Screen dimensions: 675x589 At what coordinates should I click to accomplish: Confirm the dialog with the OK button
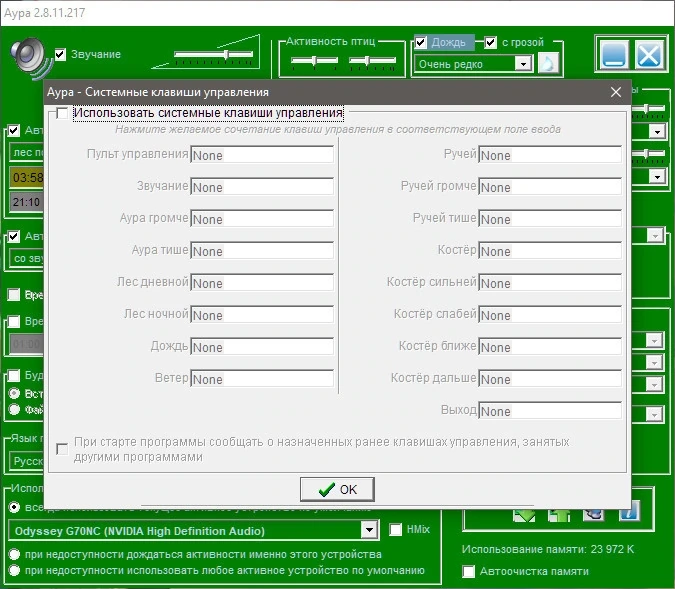point(337,489)
